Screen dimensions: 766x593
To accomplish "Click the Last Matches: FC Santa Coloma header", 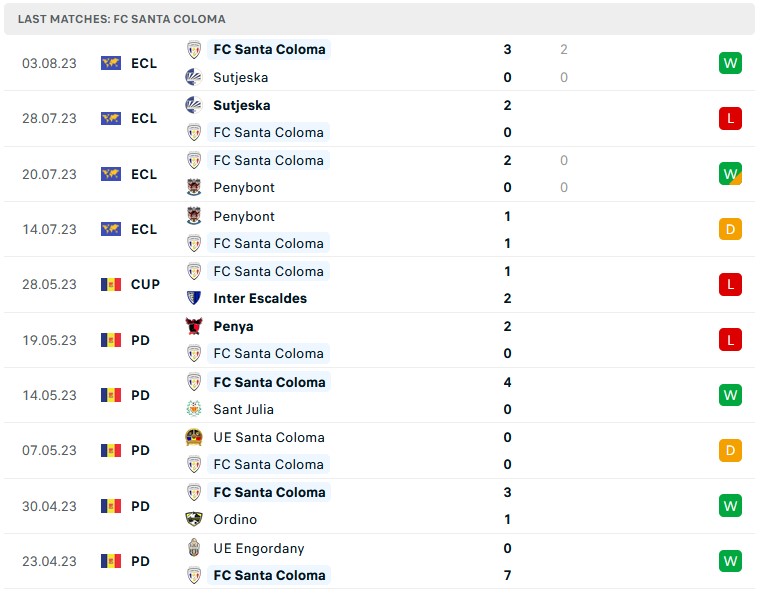I will (122, 19).
